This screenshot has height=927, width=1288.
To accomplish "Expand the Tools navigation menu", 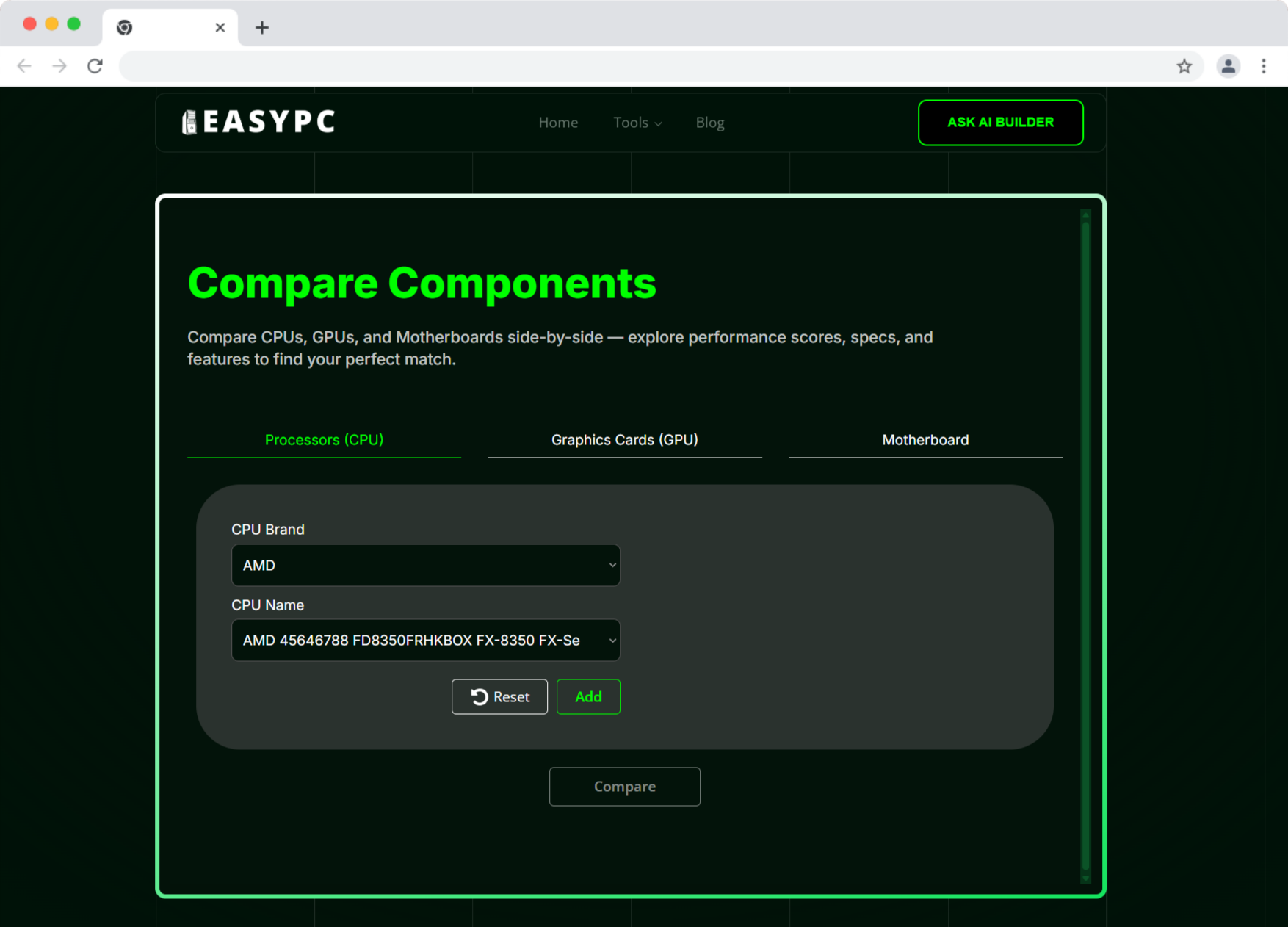I will click(x=637, y=123).
